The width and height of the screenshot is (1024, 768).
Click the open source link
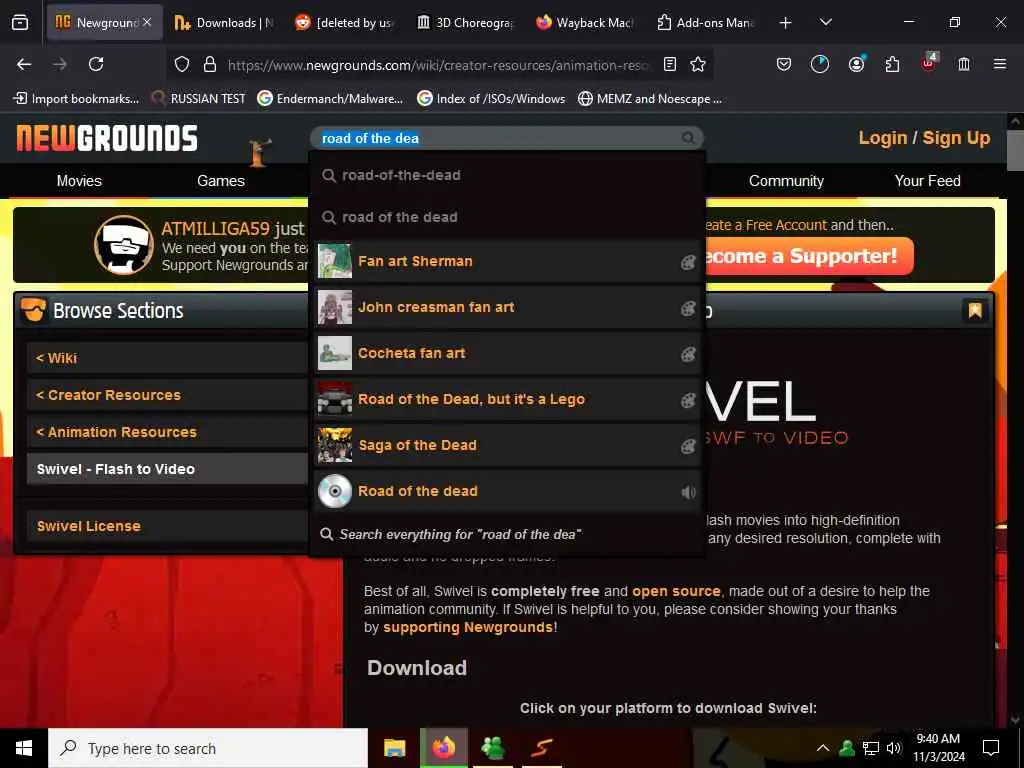coord(676,591)
